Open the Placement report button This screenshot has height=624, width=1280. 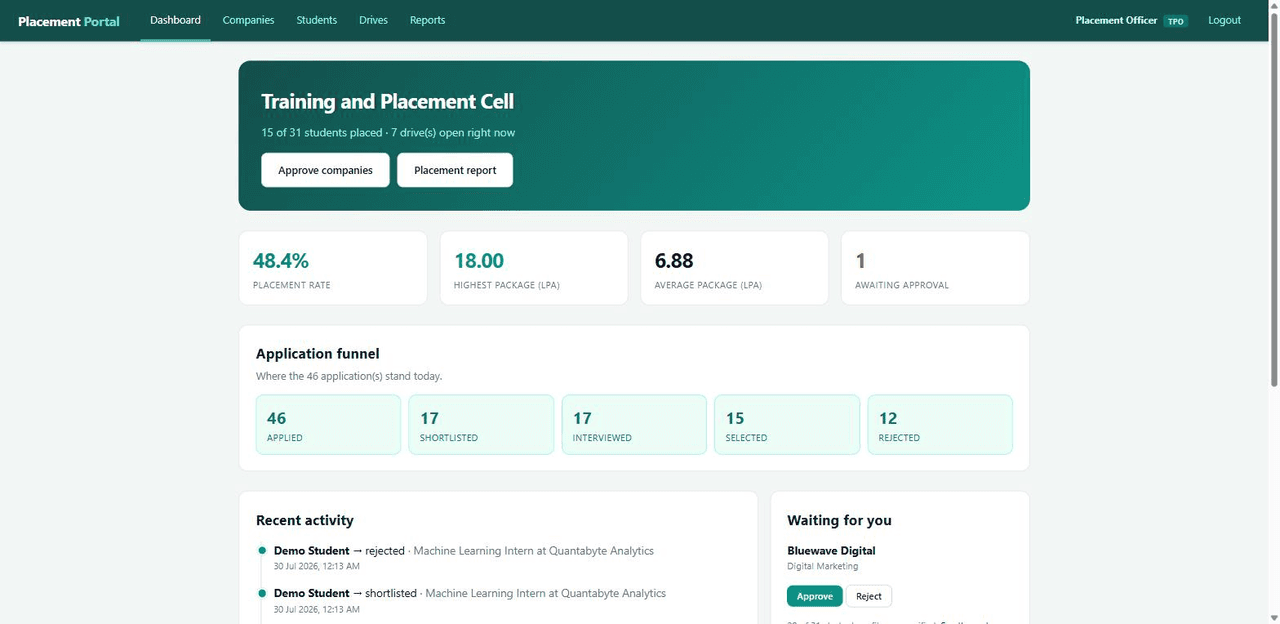(455, 170)
